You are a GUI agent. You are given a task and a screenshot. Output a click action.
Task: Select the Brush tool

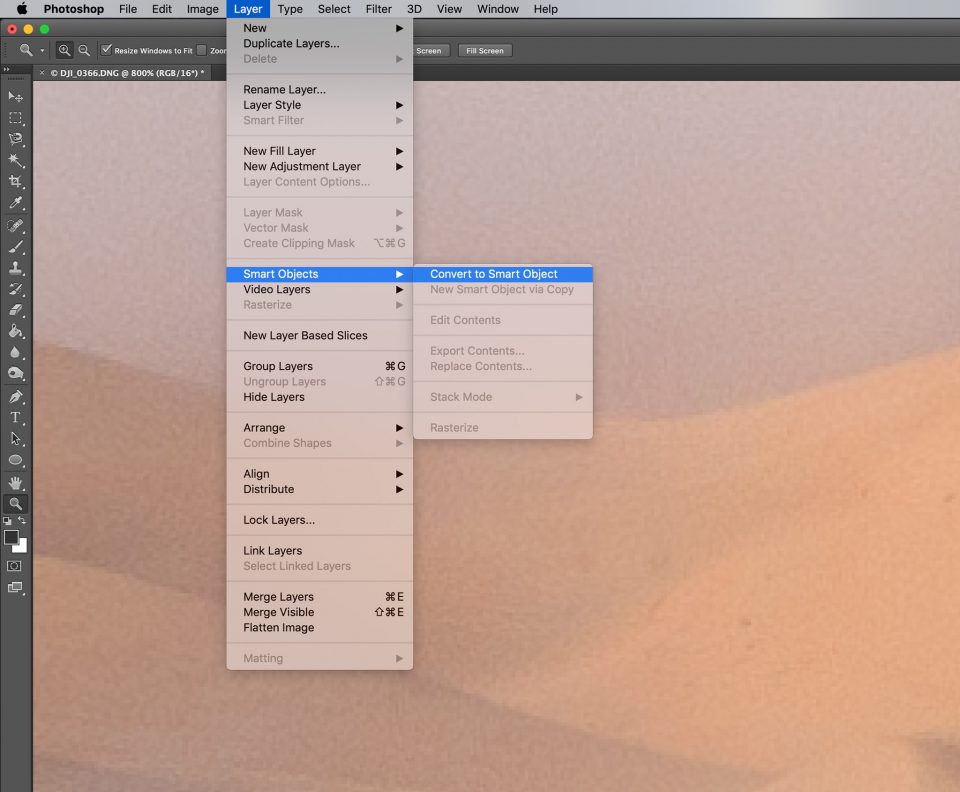tap(15, 247)
